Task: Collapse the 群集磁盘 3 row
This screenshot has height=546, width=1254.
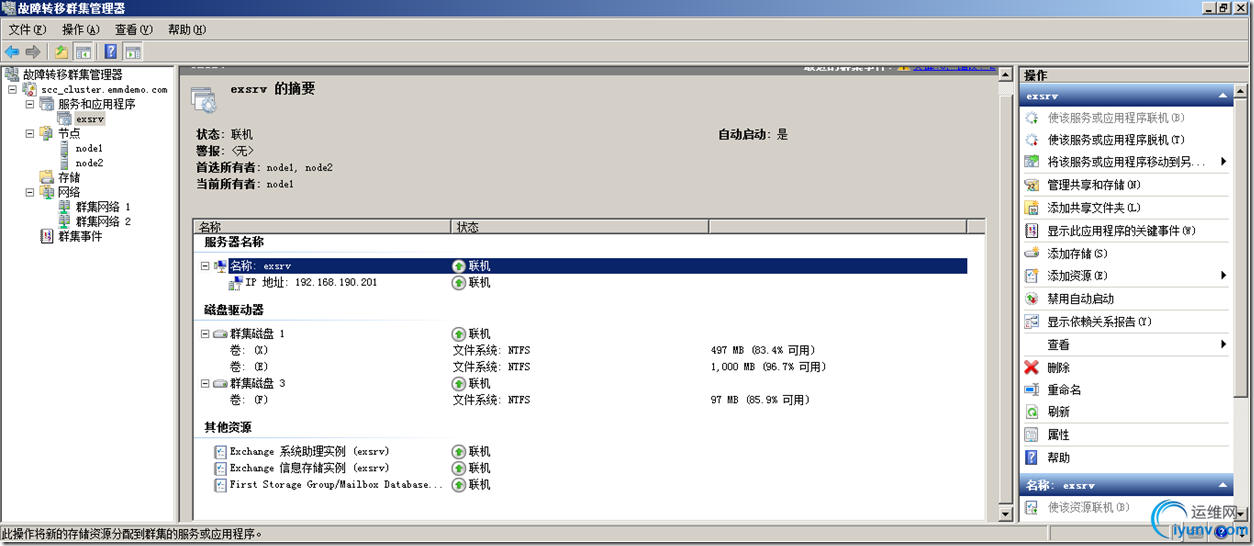Action: [205, 383]
